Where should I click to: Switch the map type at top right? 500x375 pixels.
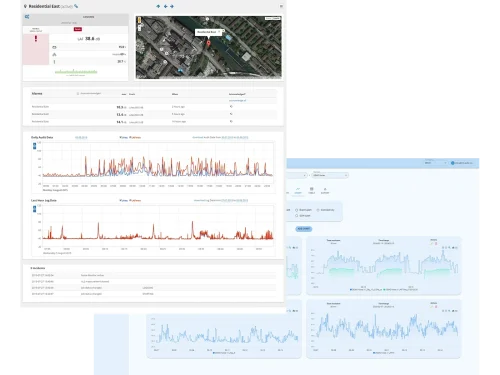point(273,18)
